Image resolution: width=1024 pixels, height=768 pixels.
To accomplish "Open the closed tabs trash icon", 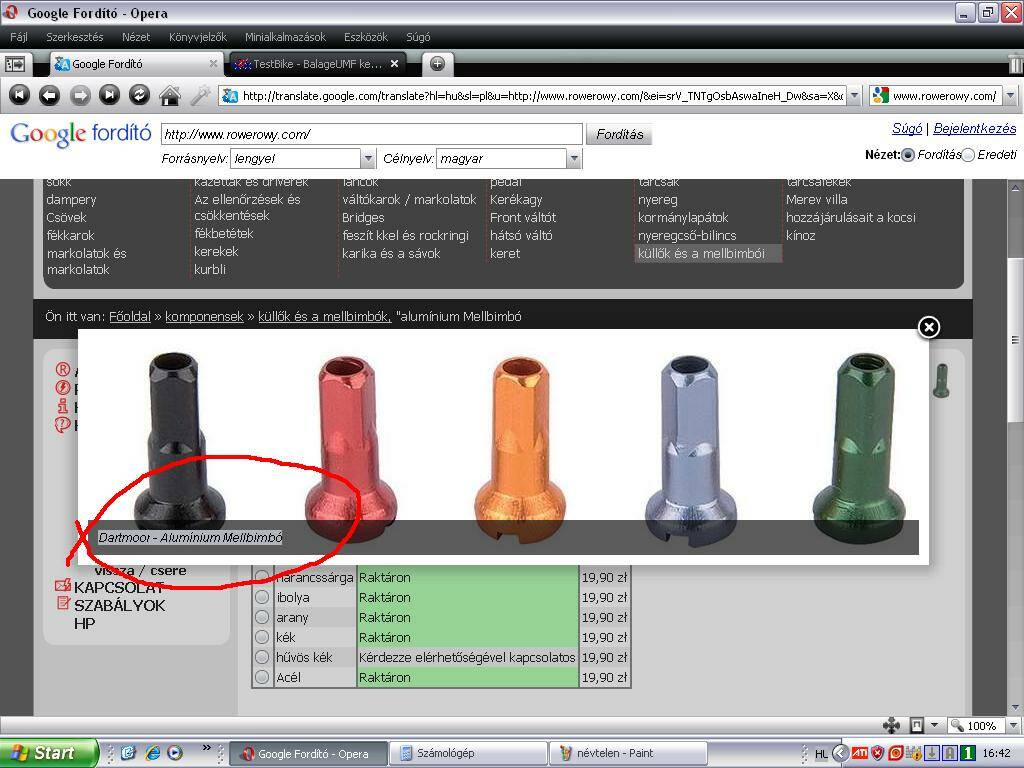I will (1015, 63).
